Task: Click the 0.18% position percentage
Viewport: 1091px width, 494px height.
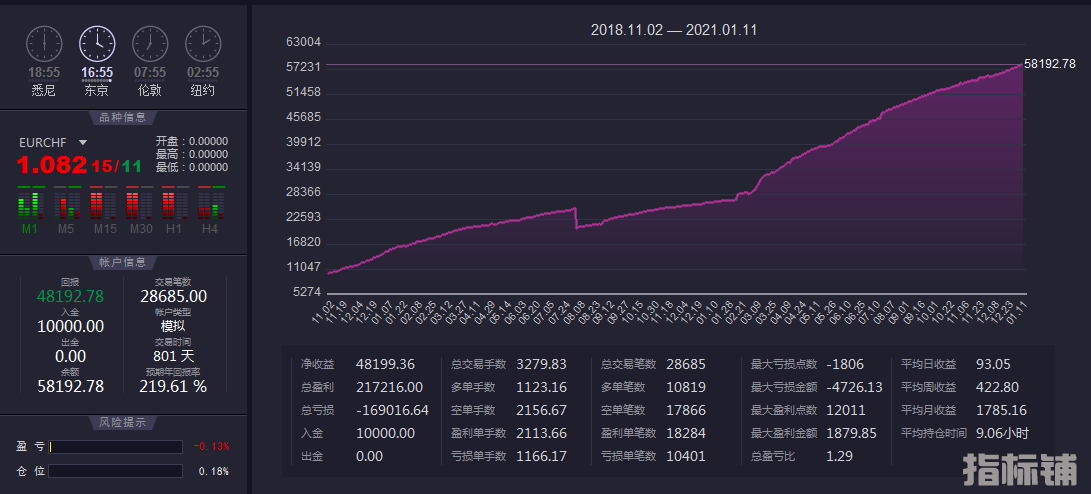Action: pyautogui.click(x=214, y=471)
